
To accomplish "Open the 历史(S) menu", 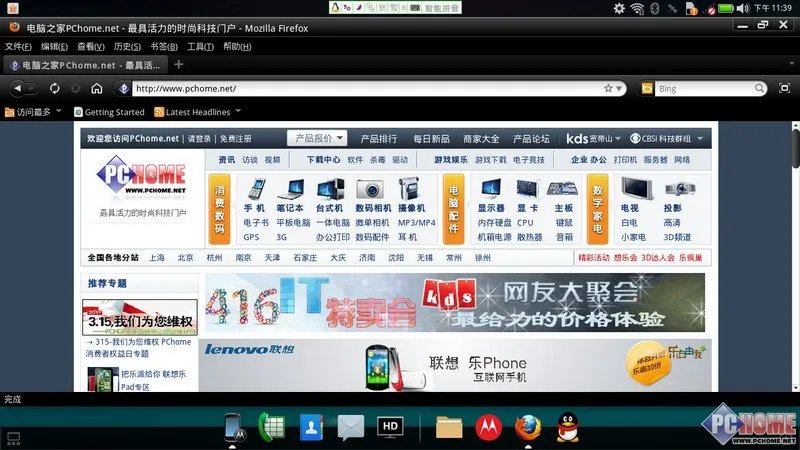I will click(x=128, y=46).
